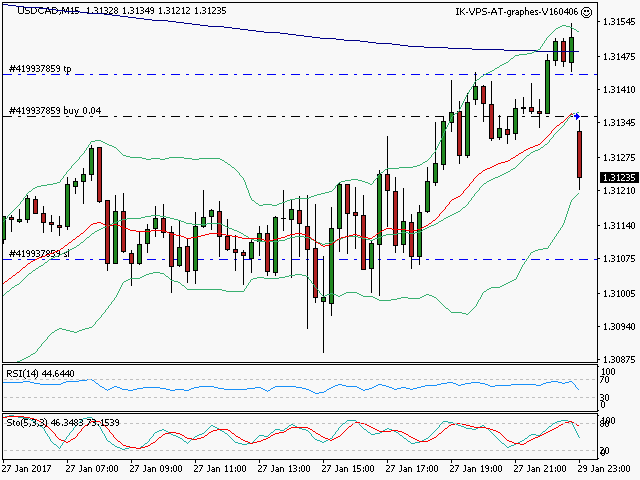Image resolution: width=640 pixels, height=480 pixels.
Task: Click the '27 Jan 09:00' time axis label
Action: tap(156, 468)
